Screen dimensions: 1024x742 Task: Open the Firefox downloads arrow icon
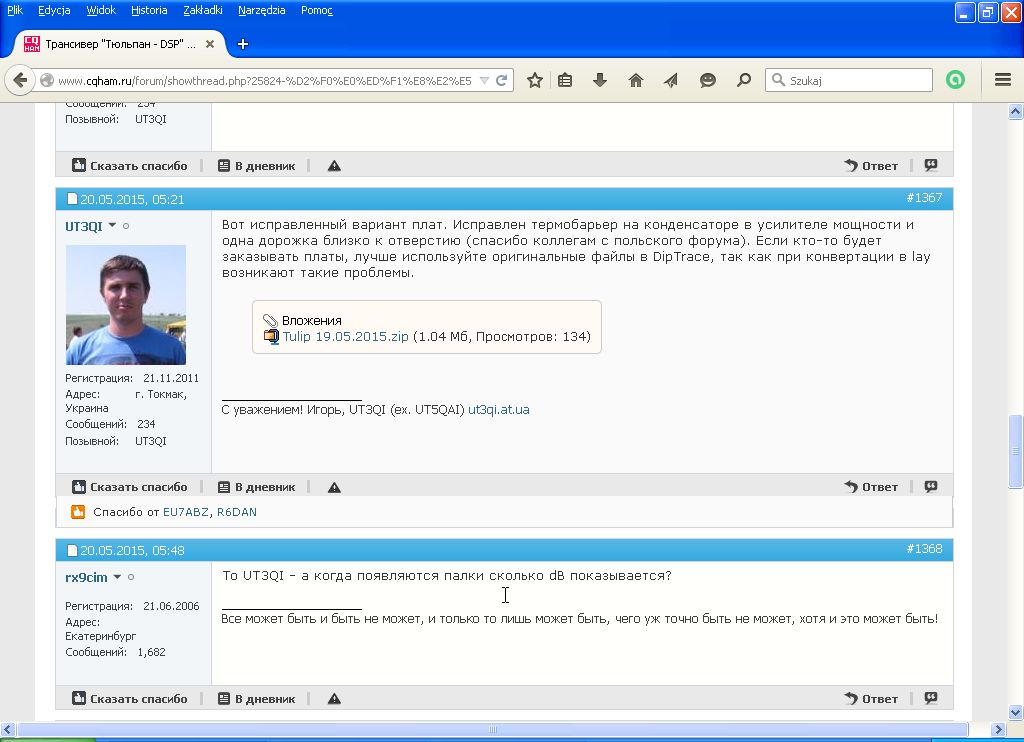pos(600,81)
